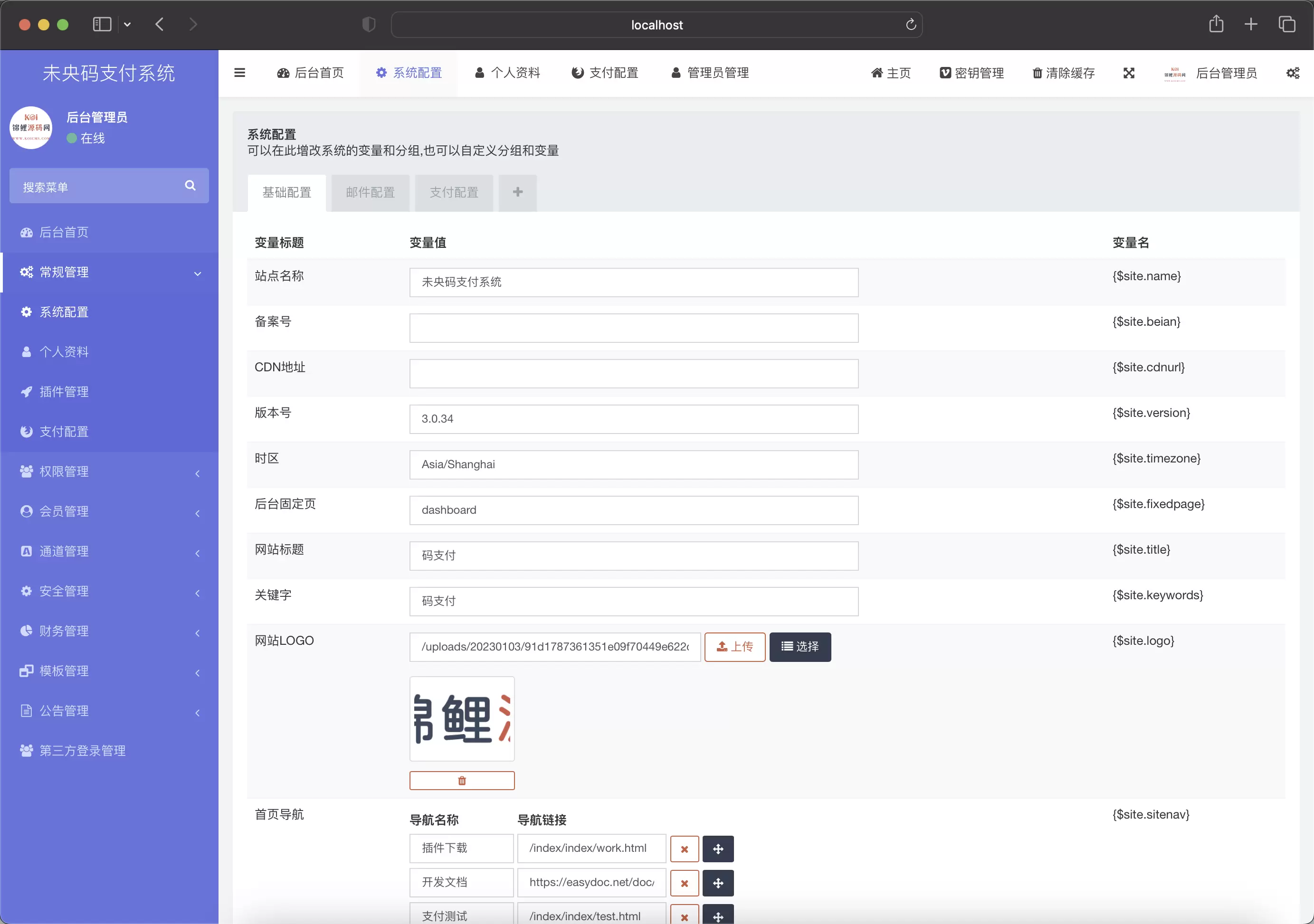The image size is (1314, 924).
Task: Open the settings gears icon at the top right
Action: (1292, 73)
